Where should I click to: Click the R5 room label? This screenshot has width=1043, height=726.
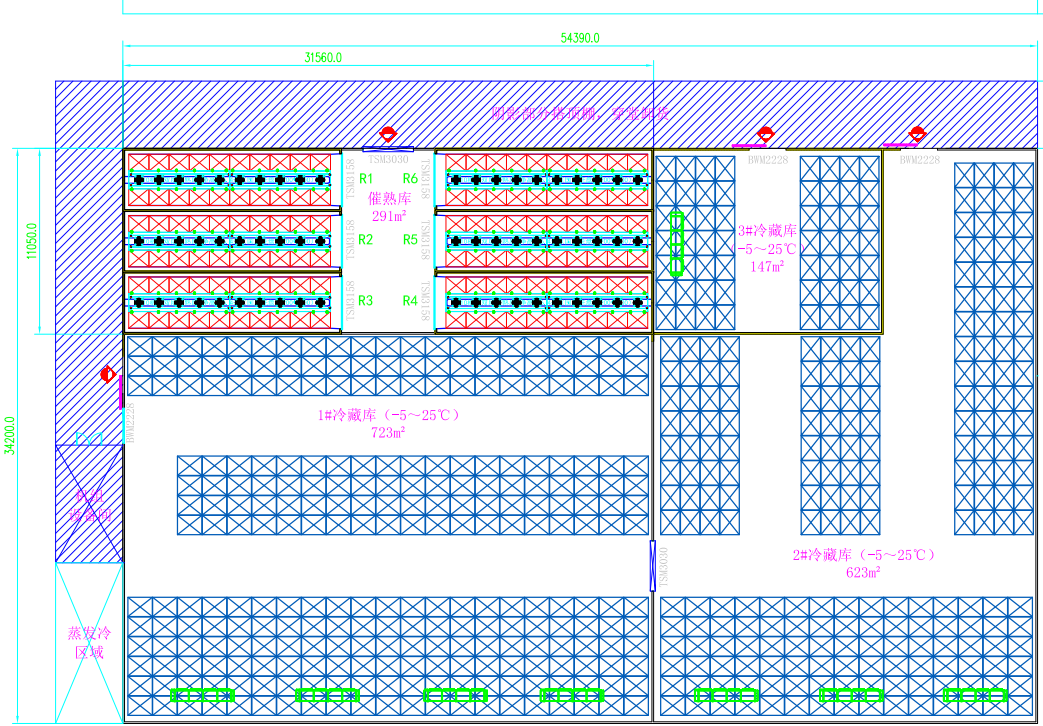click(410, 239)
